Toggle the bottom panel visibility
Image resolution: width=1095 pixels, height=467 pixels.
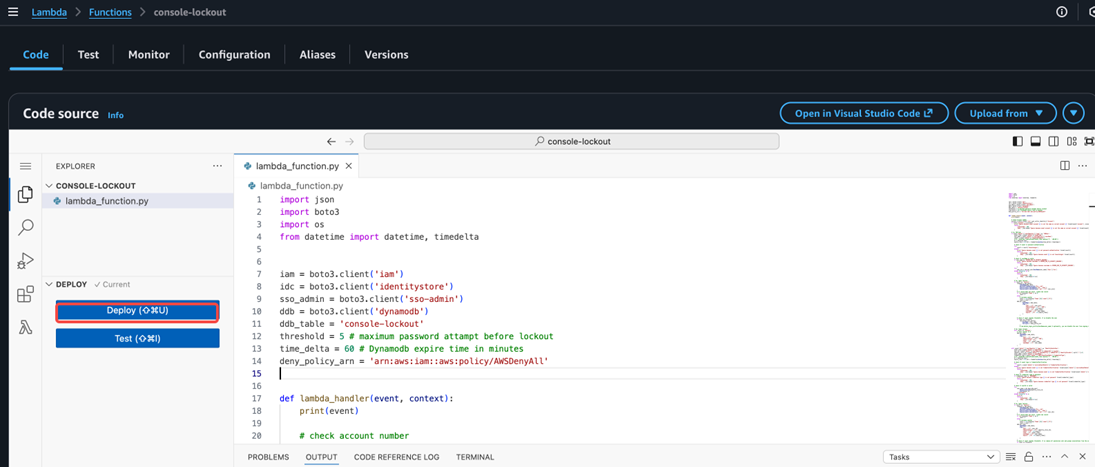coord(1036,141)
